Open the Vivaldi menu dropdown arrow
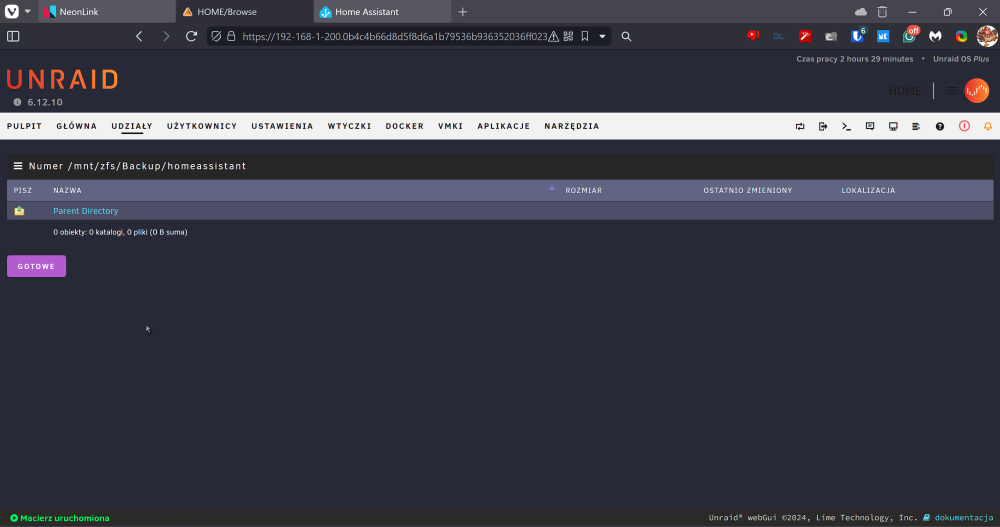 (x=27, y=11)
